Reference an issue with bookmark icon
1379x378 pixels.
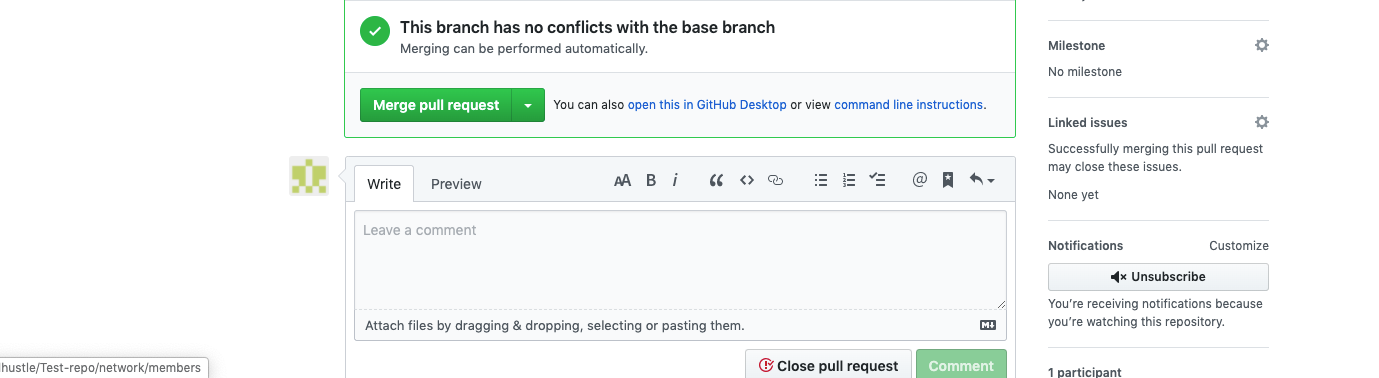coord(948,181)
